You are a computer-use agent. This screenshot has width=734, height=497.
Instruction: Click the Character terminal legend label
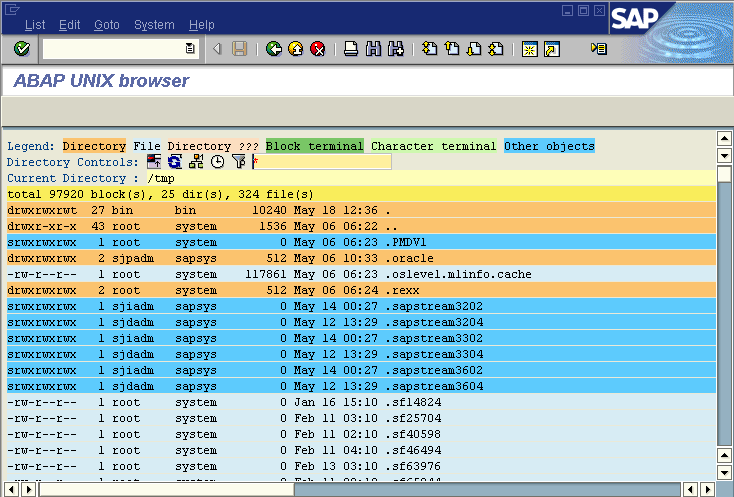point(433,146)
